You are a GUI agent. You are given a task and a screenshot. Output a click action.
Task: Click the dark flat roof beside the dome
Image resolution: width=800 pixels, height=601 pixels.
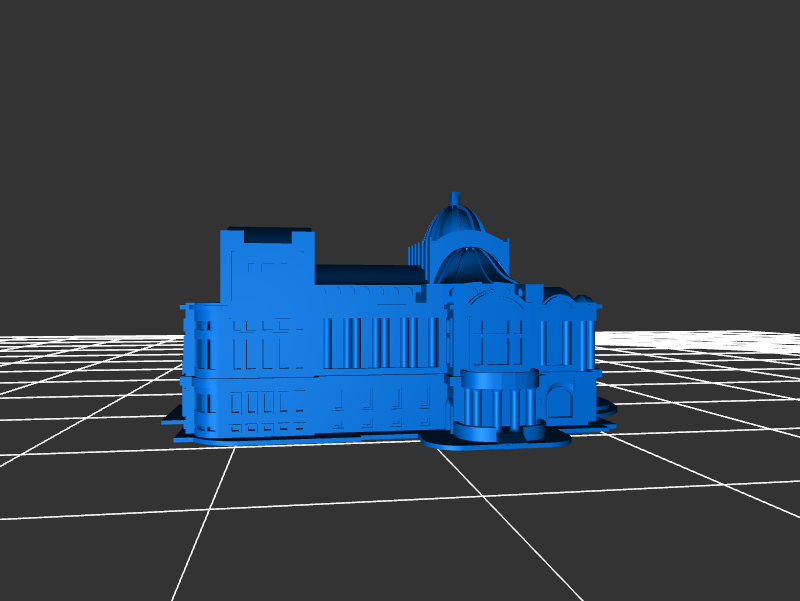[x=362, y=273]
